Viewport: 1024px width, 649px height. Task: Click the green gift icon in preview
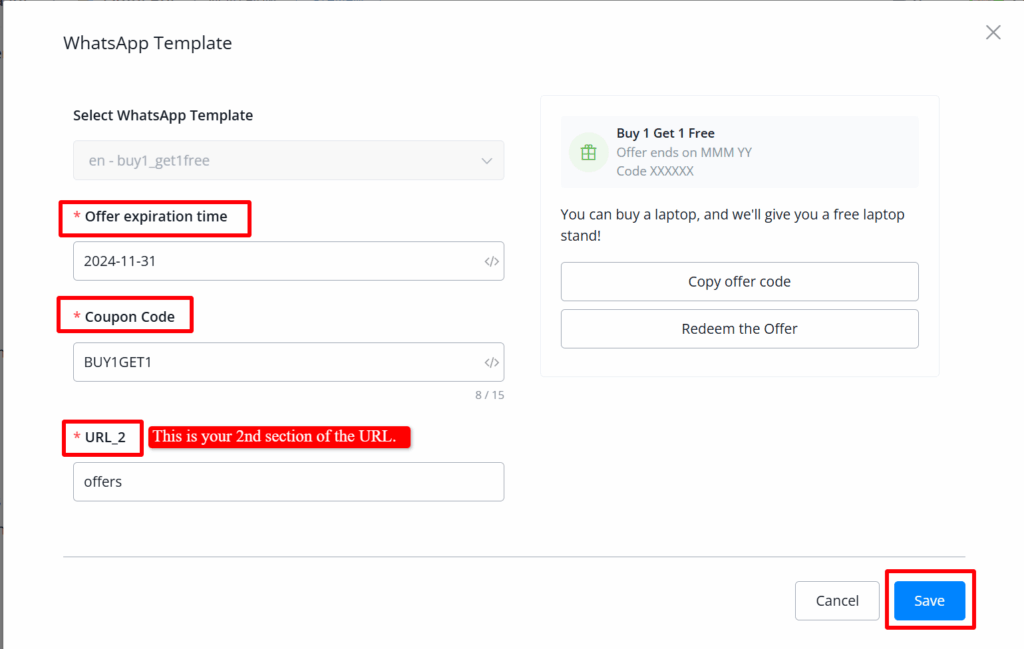click(x=588, y=152)
